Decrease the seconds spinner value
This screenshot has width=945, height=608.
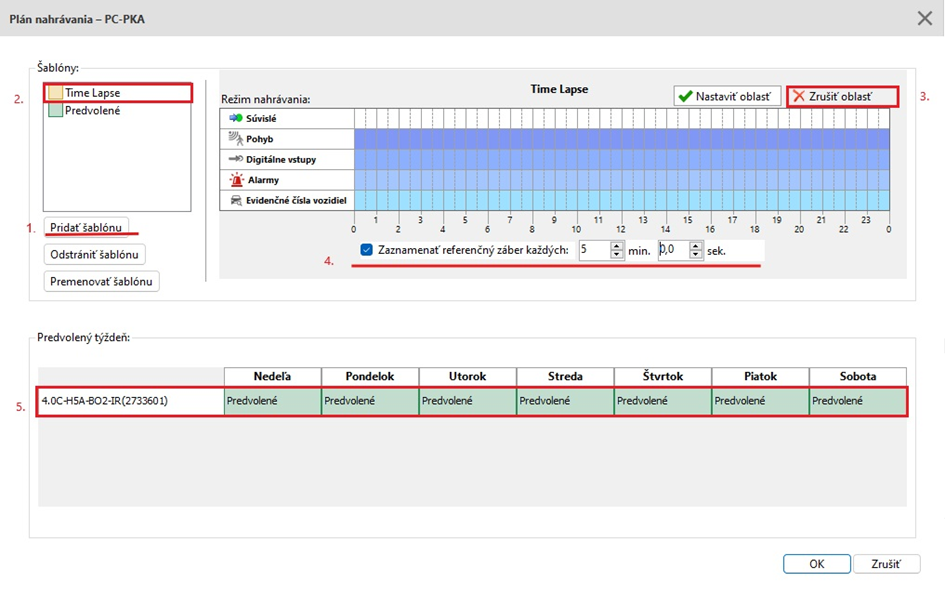point(697,255)
